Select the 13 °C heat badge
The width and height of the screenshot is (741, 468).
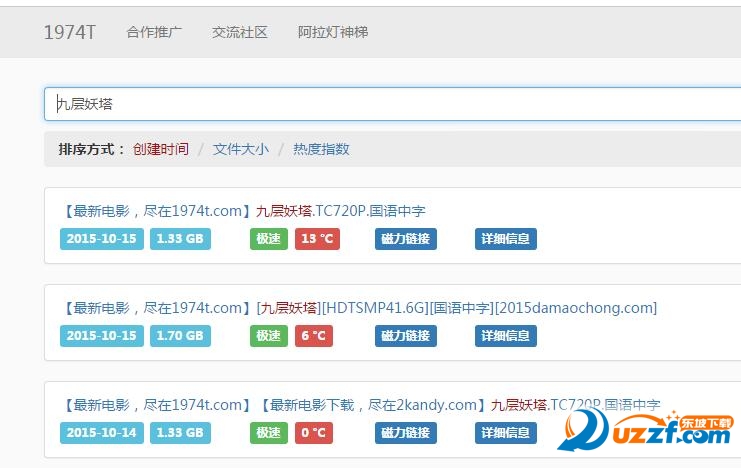317,239
